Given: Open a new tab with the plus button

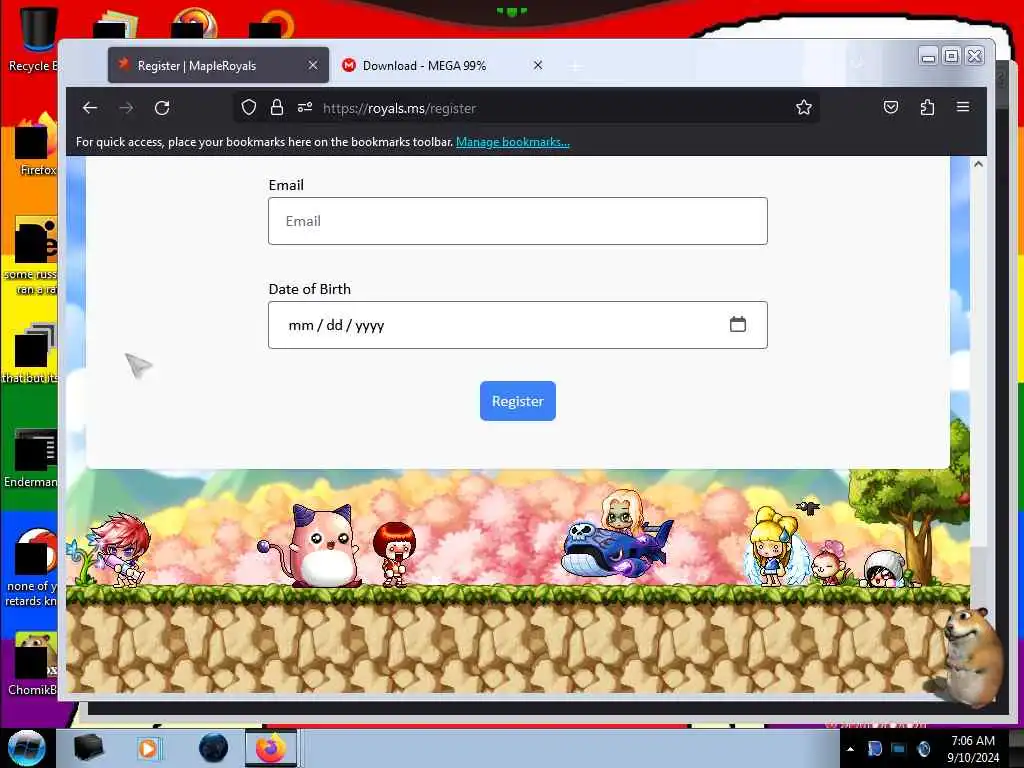Looking at the screenshot, I should point(575,67).
